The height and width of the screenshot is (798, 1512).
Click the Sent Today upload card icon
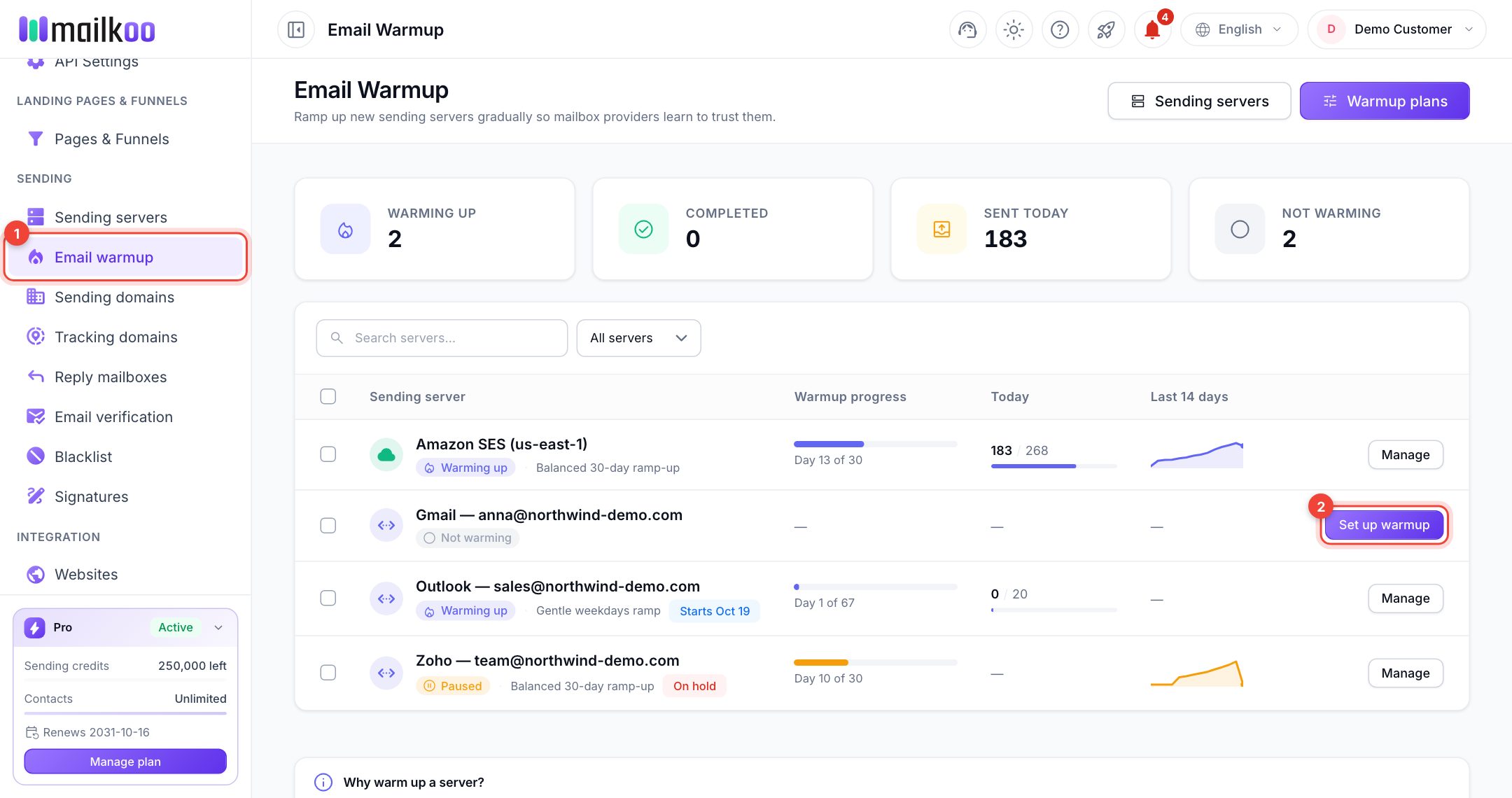tap(941, 229)
